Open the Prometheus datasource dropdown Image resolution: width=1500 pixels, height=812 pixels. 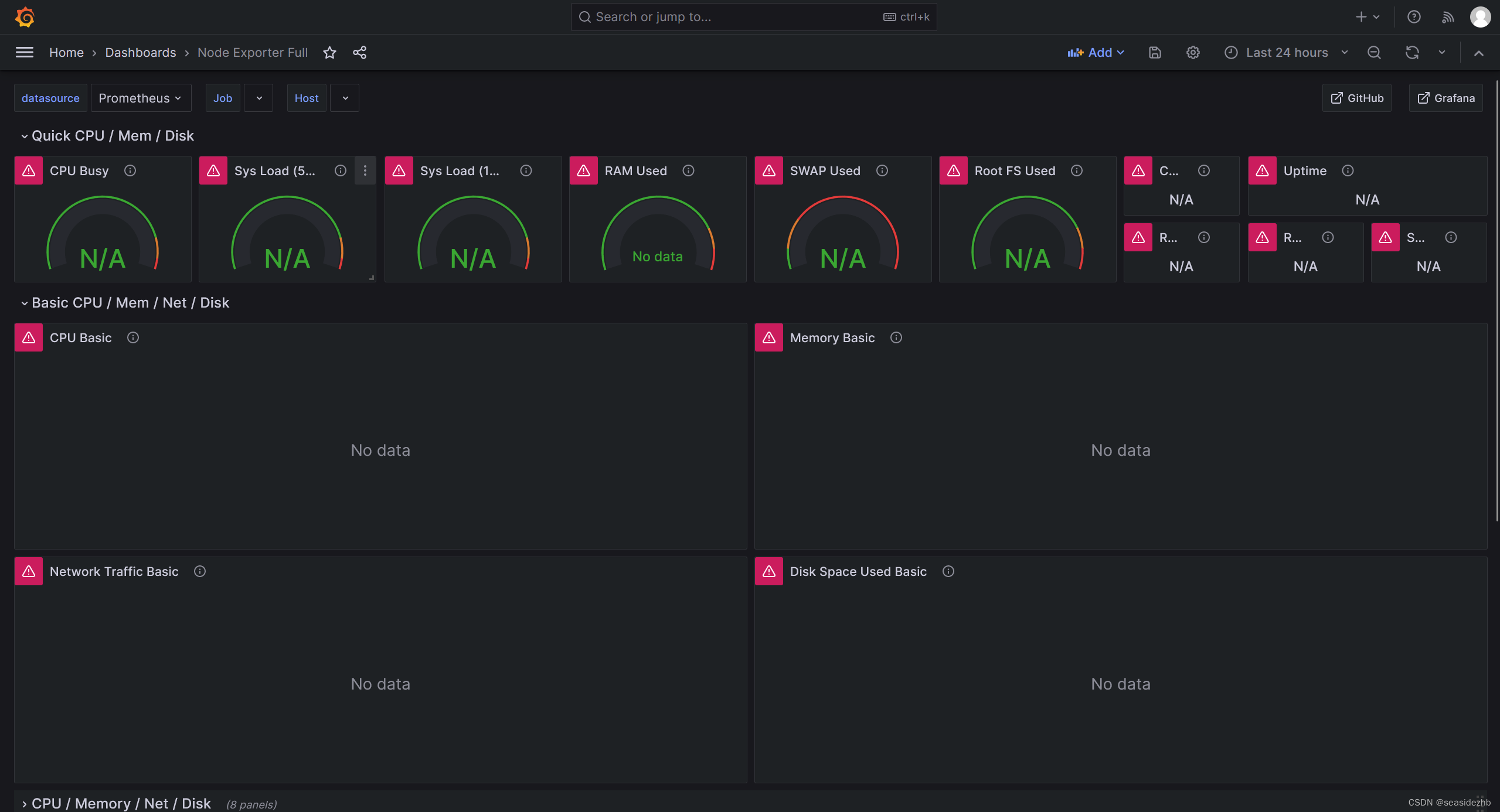click(141, 98)
